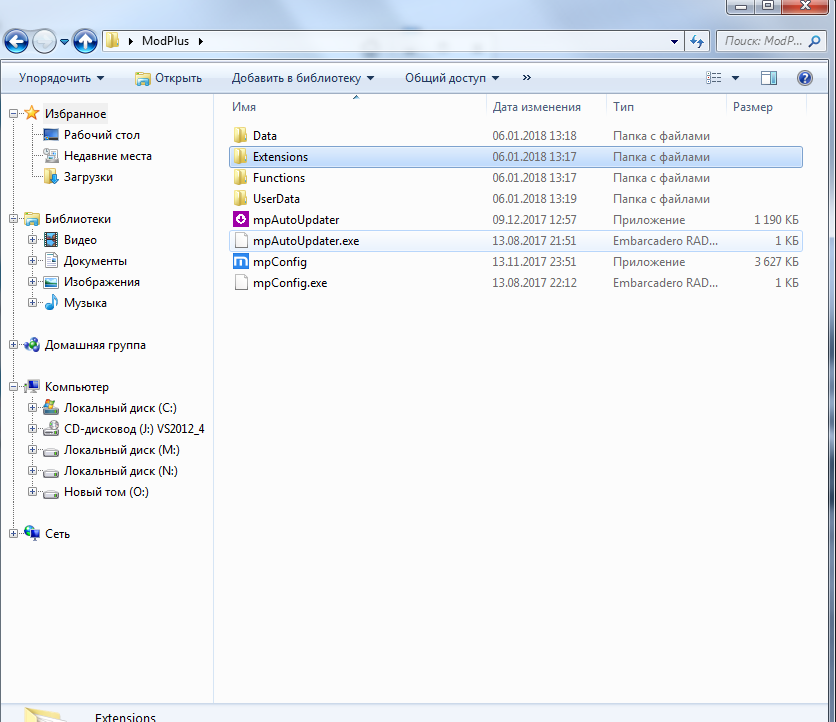Click the folder icon in address bar
Viewport: 836px width, 722px height.
(x=112, y=41)
